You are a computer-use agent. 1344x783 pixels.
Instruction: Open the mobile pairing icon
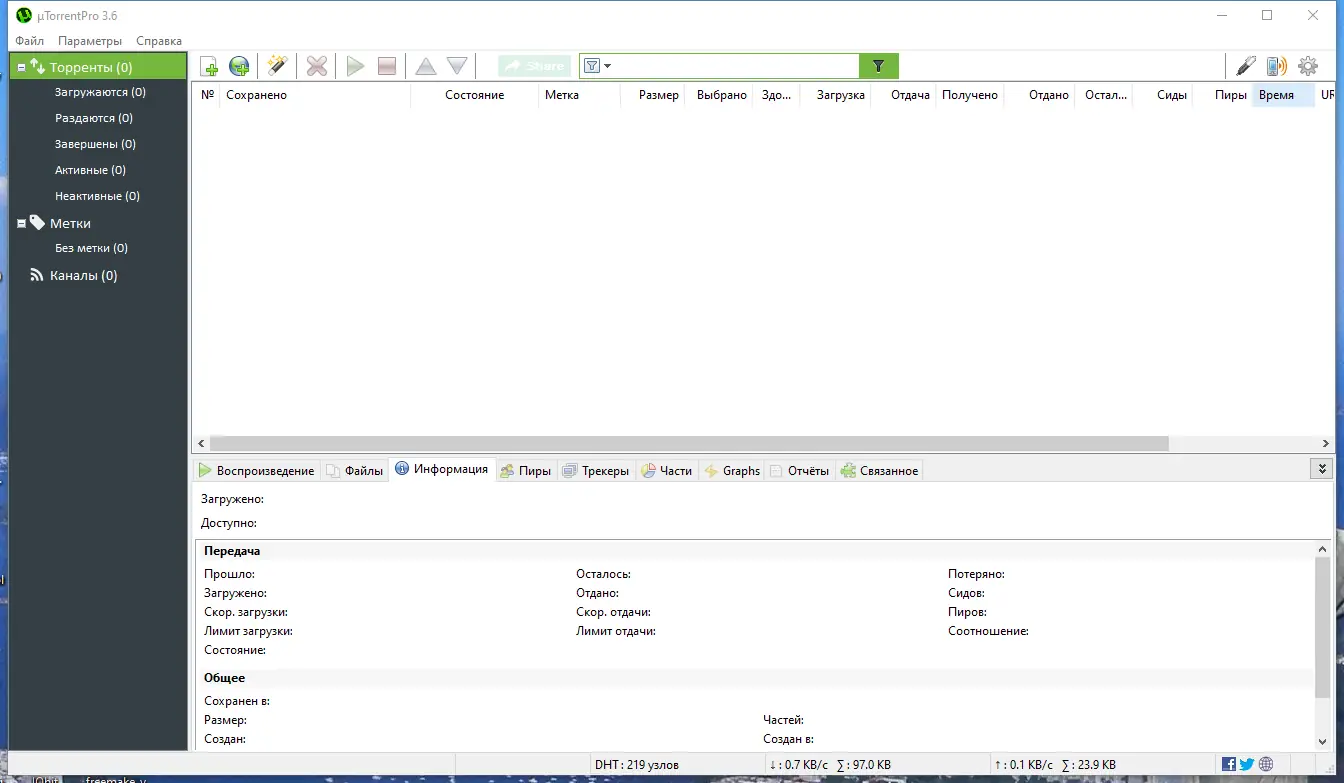(1277, 65)
